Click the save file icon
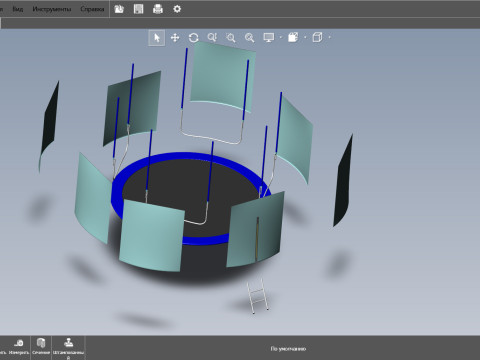 (138, 9)
